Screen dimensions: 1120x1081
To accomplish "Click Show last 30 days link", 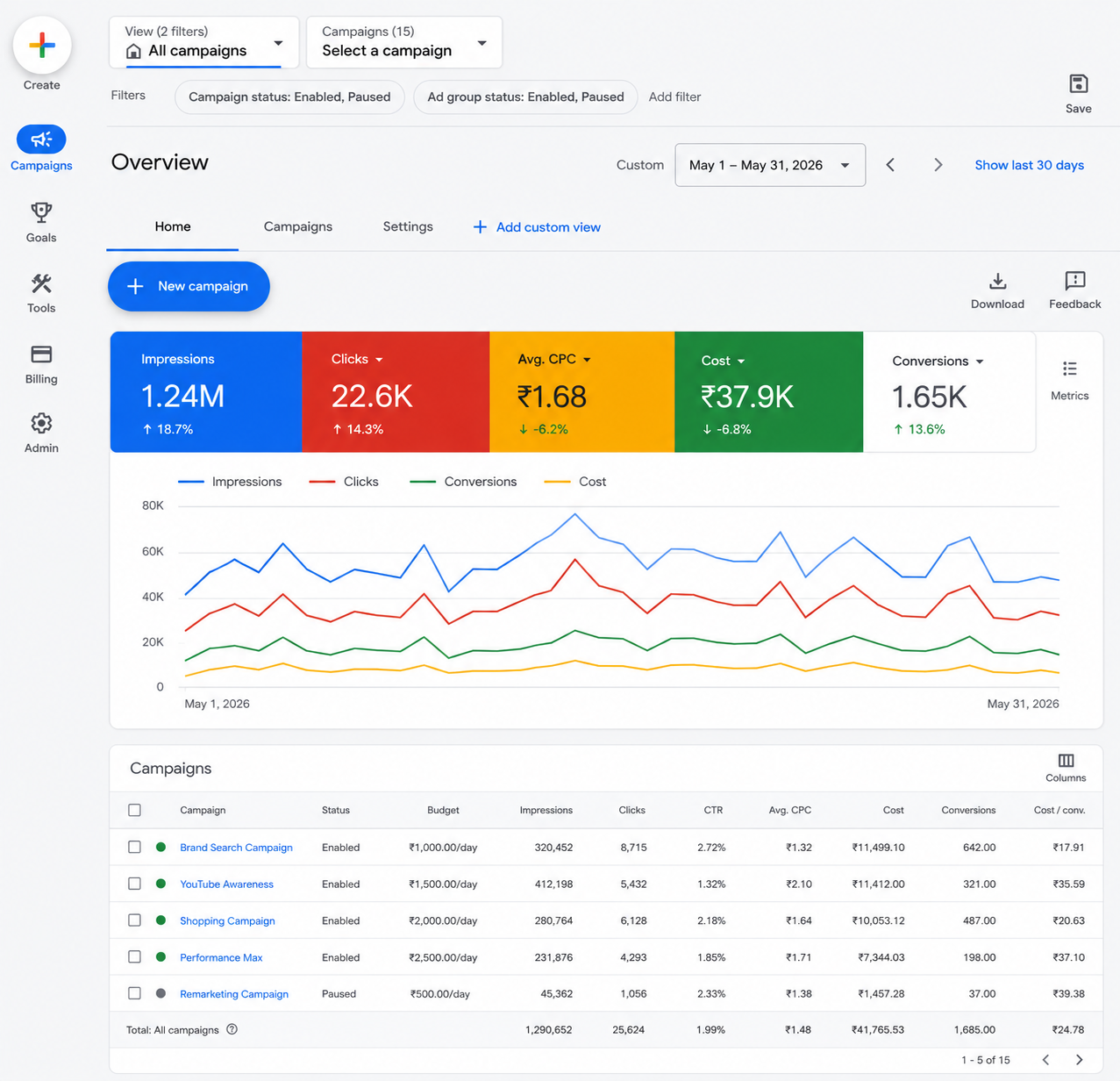I will pyautogui.click(x=1029, y=165).
